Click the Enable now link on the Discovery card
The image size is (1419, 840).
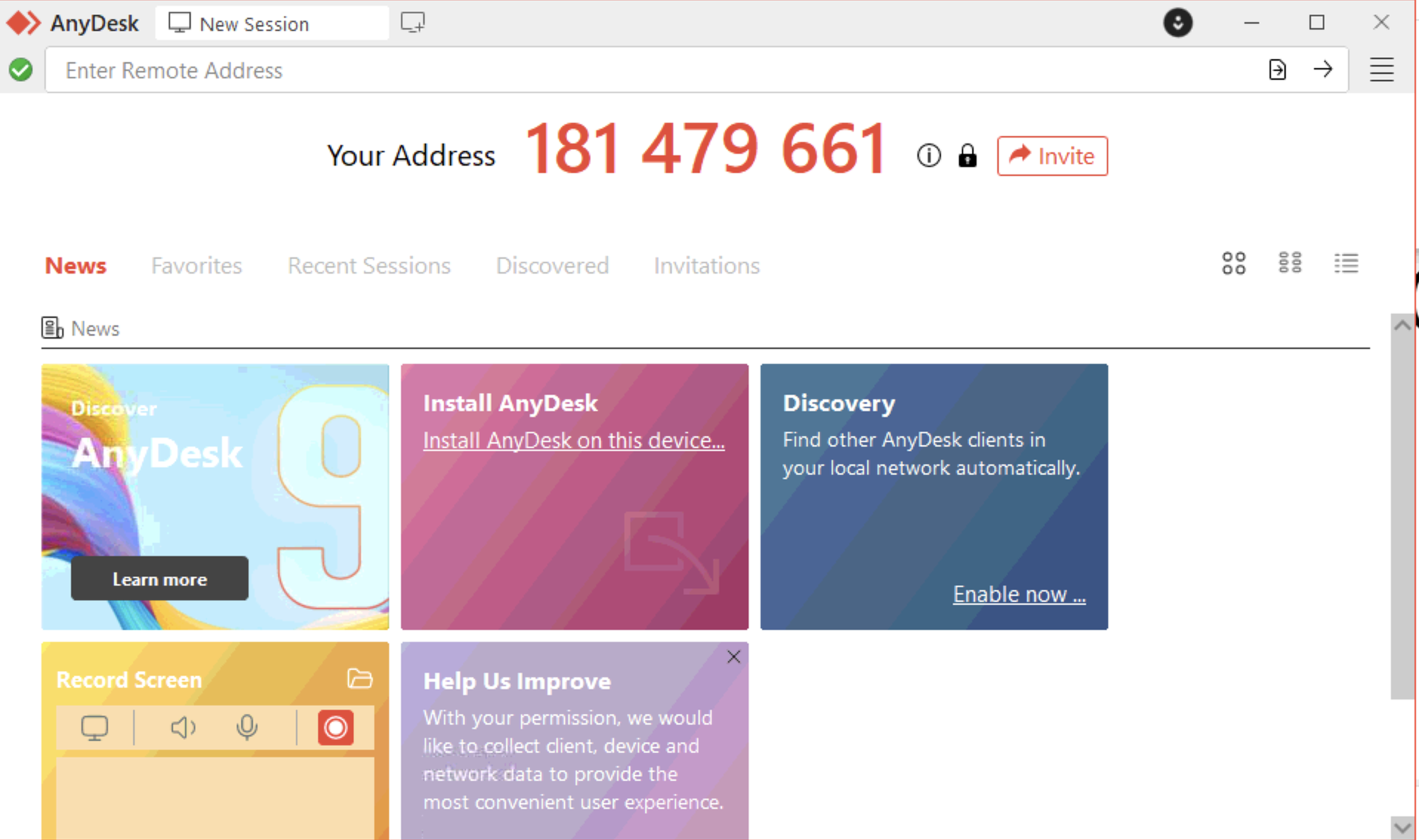(1019, 594)
